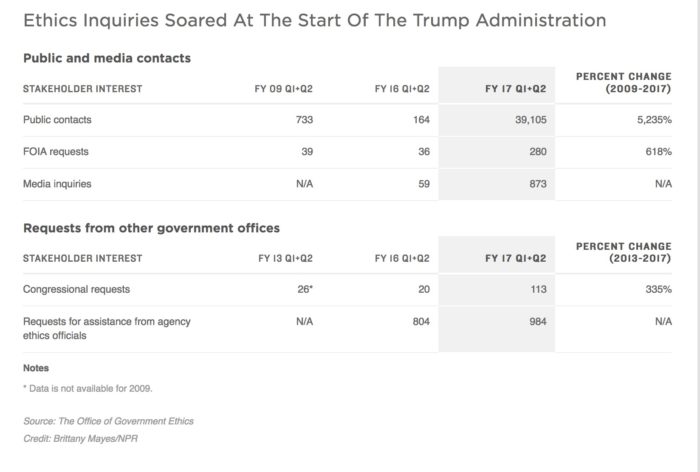Click 'Requests from other government offices' heading
700x472 pixels.
pos(151,228)
